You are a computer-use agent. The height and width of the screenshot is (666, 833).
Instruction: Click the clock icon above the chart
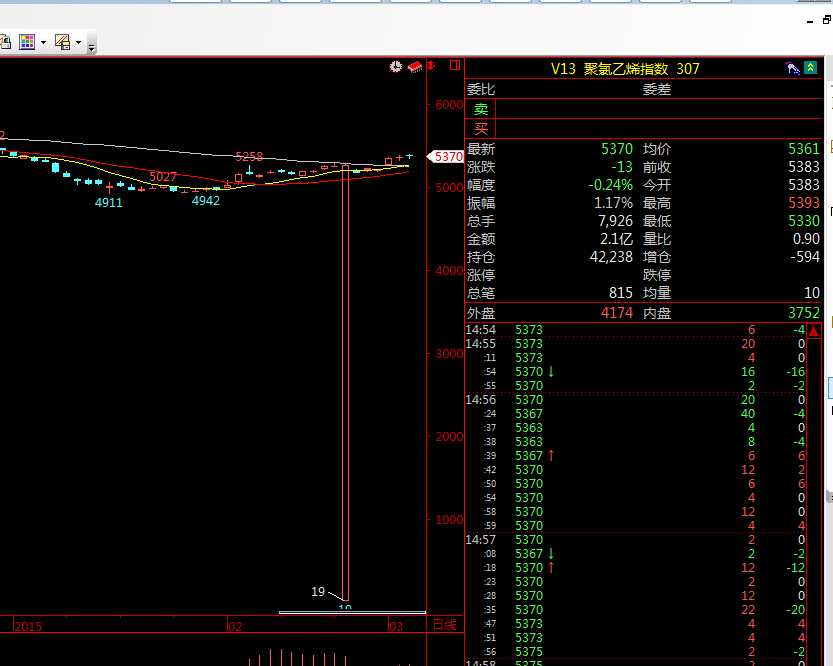tap(396, 66)
